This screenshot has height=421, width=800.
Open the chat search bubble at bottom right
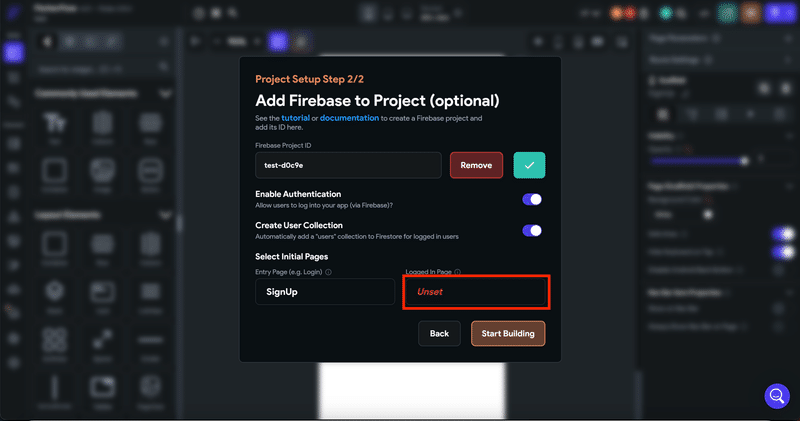pos(777,396)
